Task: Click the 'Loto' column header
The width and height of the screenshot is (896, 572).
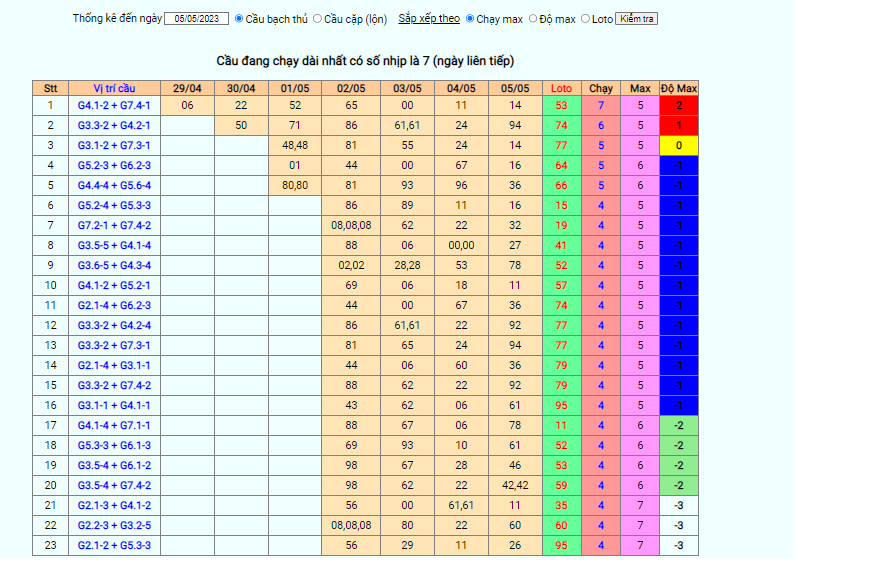Action: (x=561, y=88)
